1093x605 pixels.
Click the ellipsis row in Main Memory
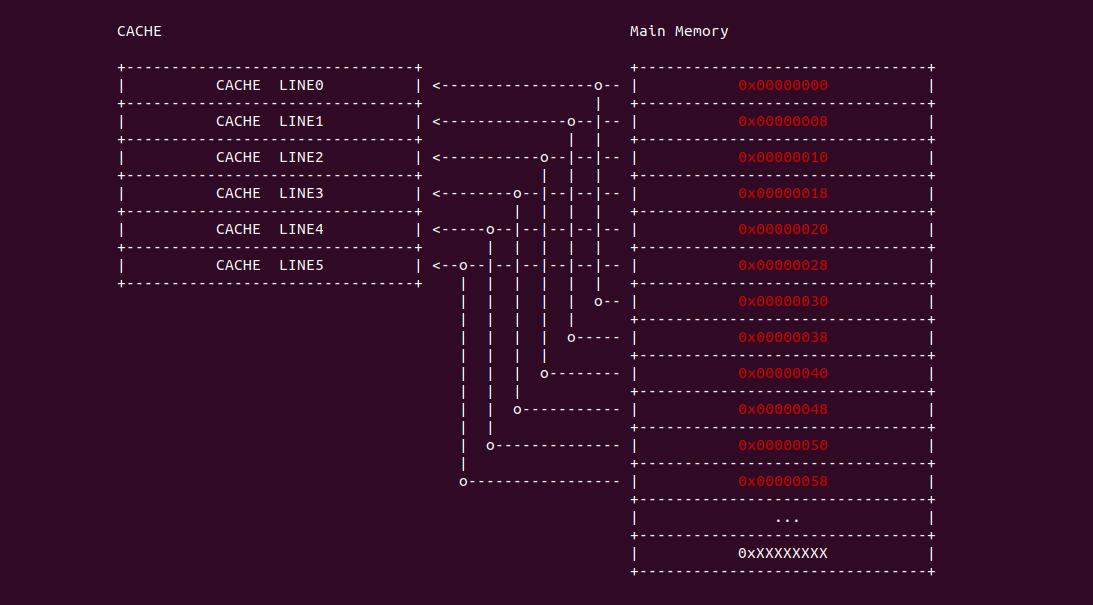pos(786,518)
